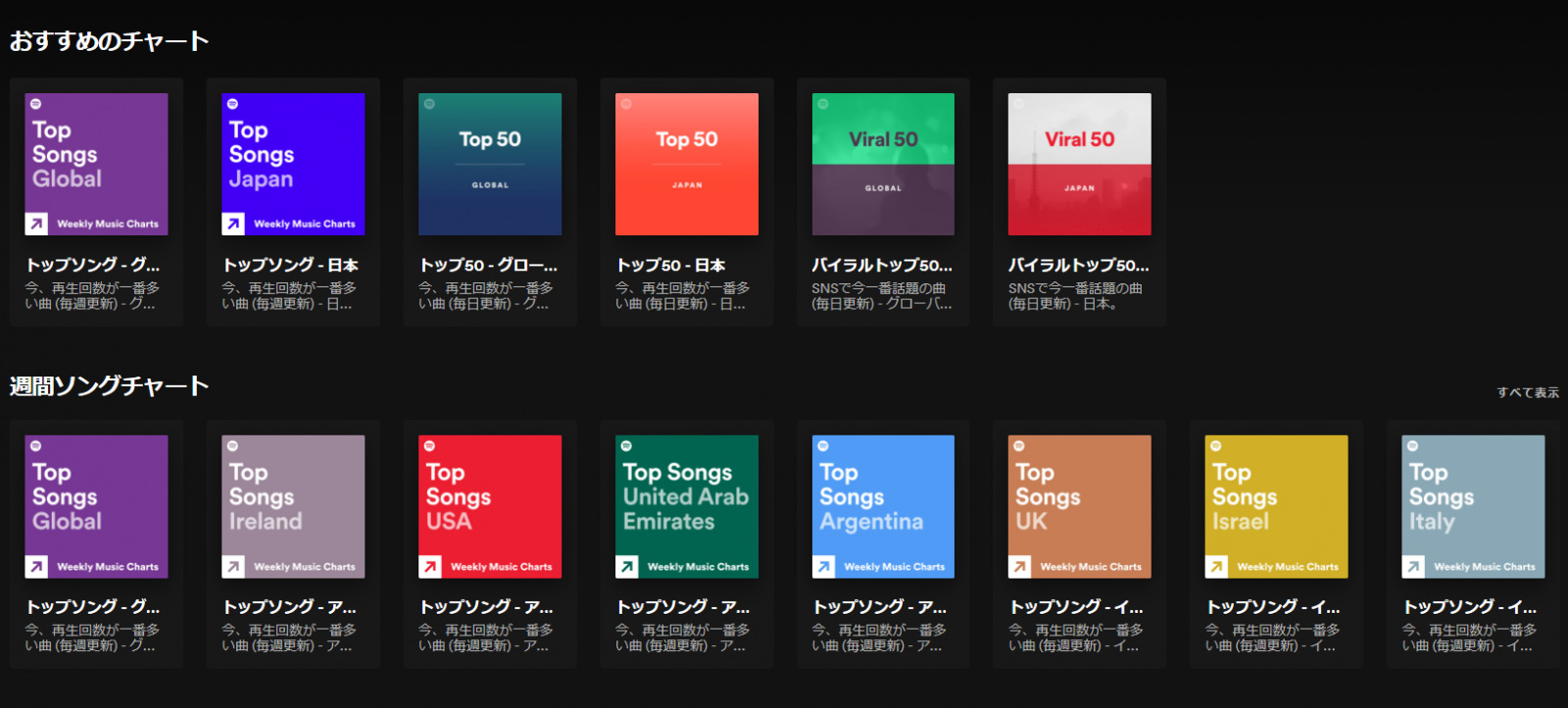Click description under トップソング - 日本 title
The width and height of the screenshot is (1568, 708).
click(289, 296)
